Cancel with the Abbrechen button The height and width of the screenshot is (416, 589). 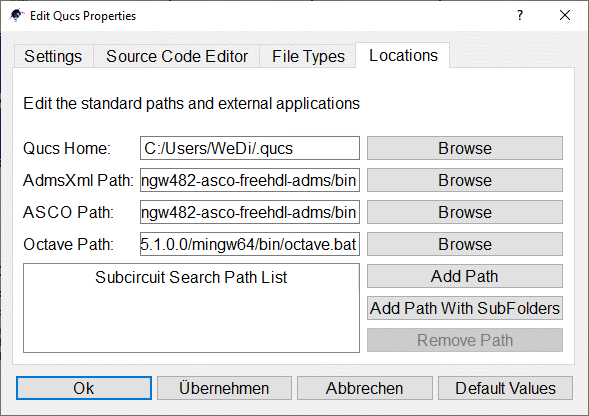[x=364, y=388]
